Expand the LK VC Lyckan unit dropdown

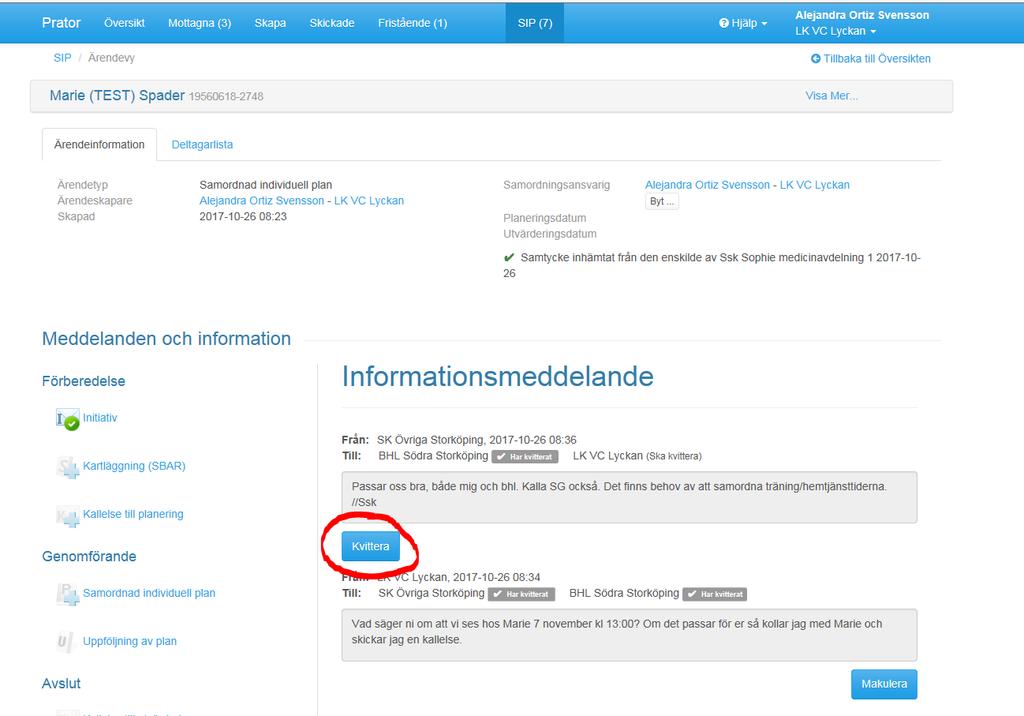(835, 31)
